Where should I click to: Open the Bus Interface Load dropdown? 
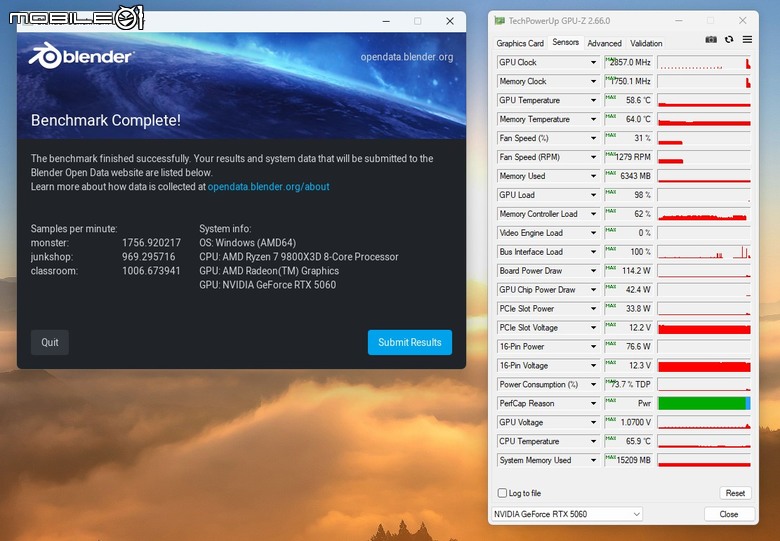pyautogui.click(x=593, y=252)
